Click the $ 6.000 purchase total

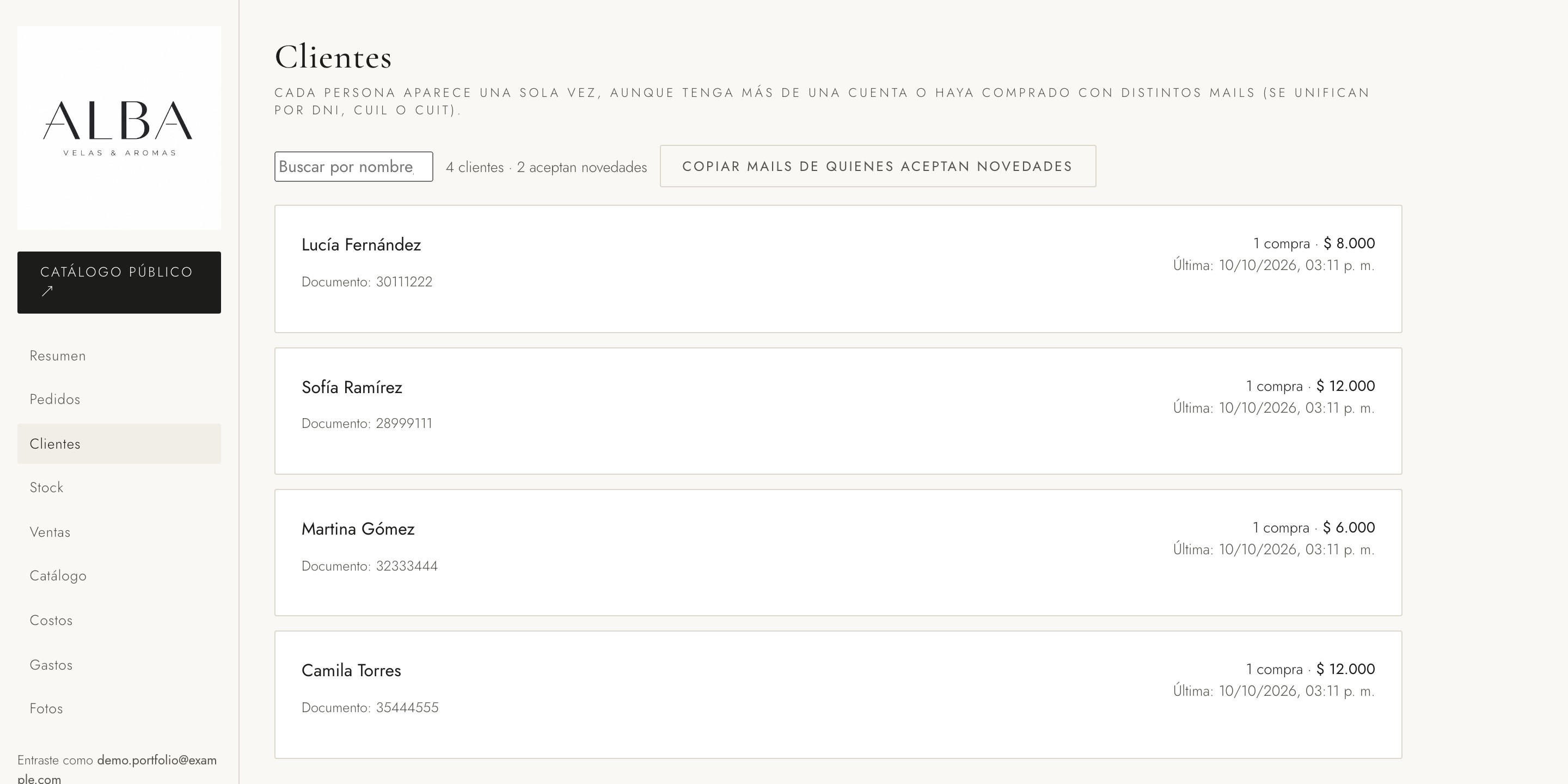(1349, 527)
